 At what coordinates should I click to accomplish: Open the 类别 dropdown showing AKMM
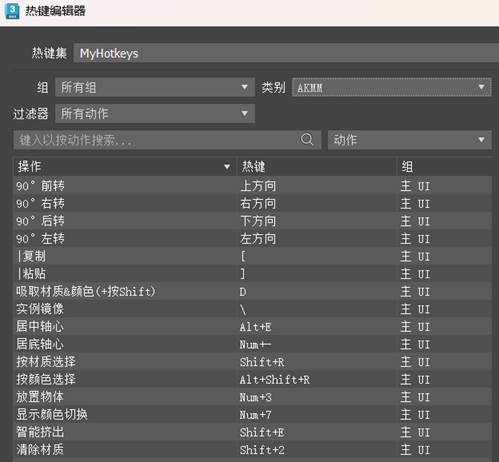pyautogui.click(x=392, y=87)
